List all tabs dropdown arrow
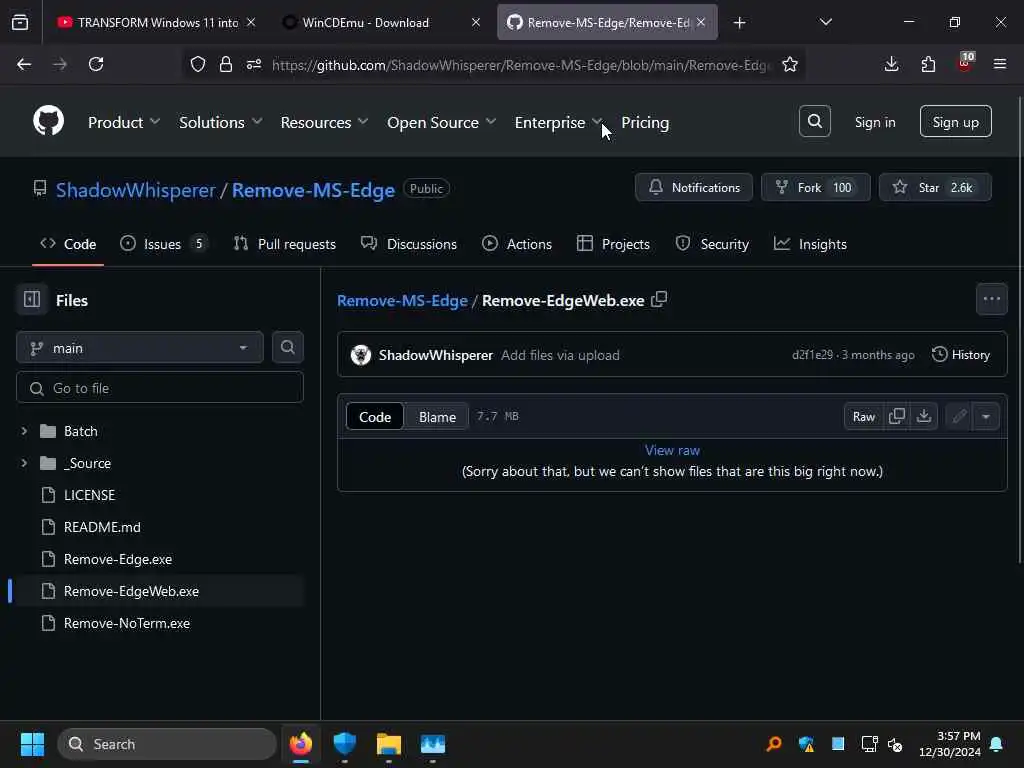The height and width of the screenshot is (768, 1024). pos(825,22)
